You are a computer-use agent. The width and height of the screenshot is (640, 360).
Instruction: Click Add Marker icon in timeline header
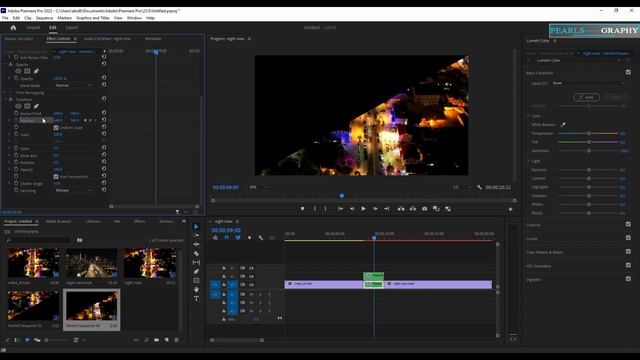coord(249,238)
